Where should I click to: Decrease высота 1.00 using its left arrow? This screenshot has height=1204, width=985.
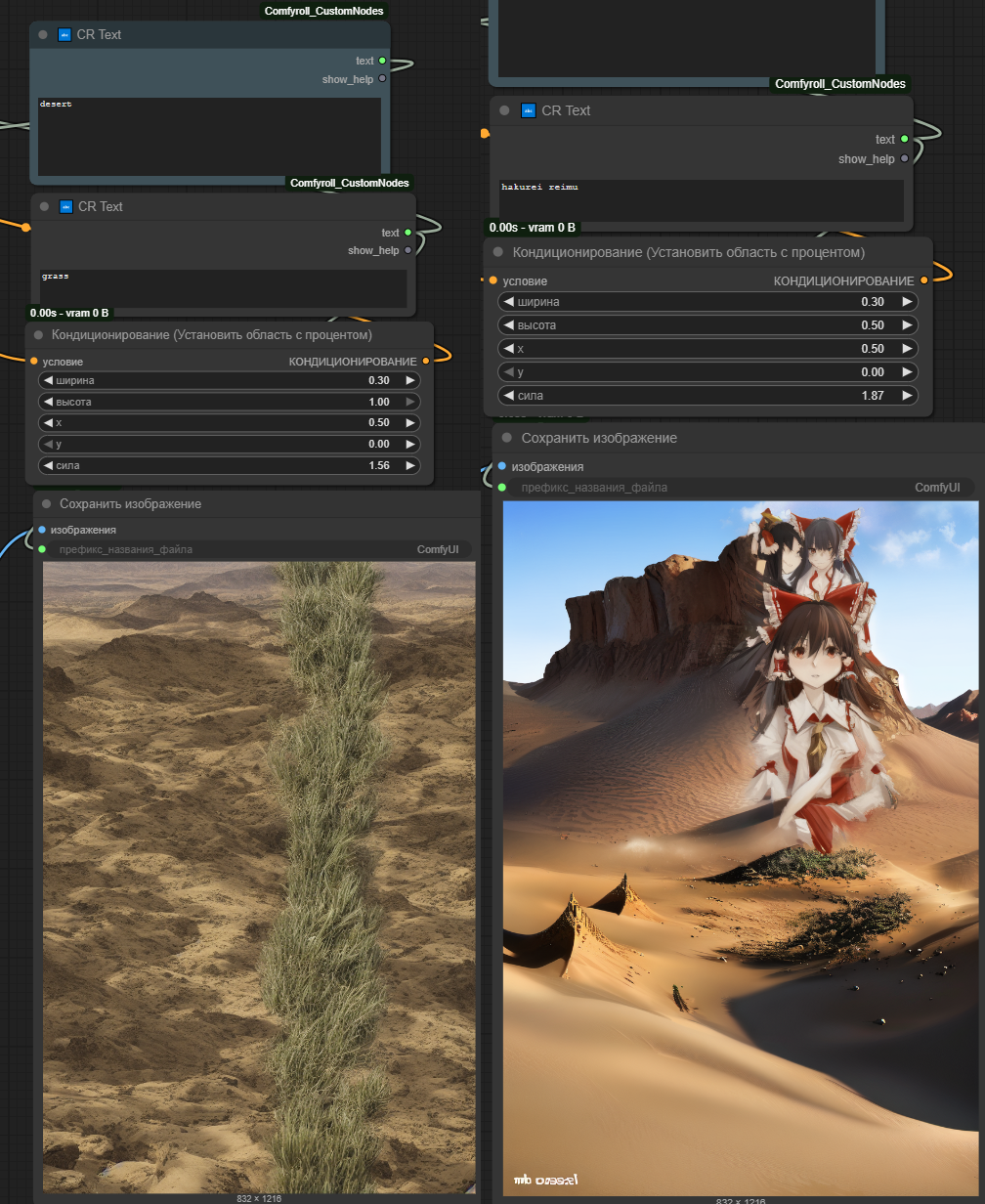48,402
